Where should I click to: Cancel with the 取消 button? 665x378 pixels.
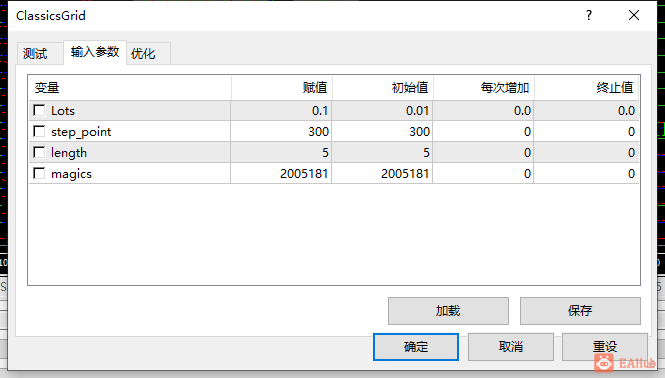click(511, 347)
